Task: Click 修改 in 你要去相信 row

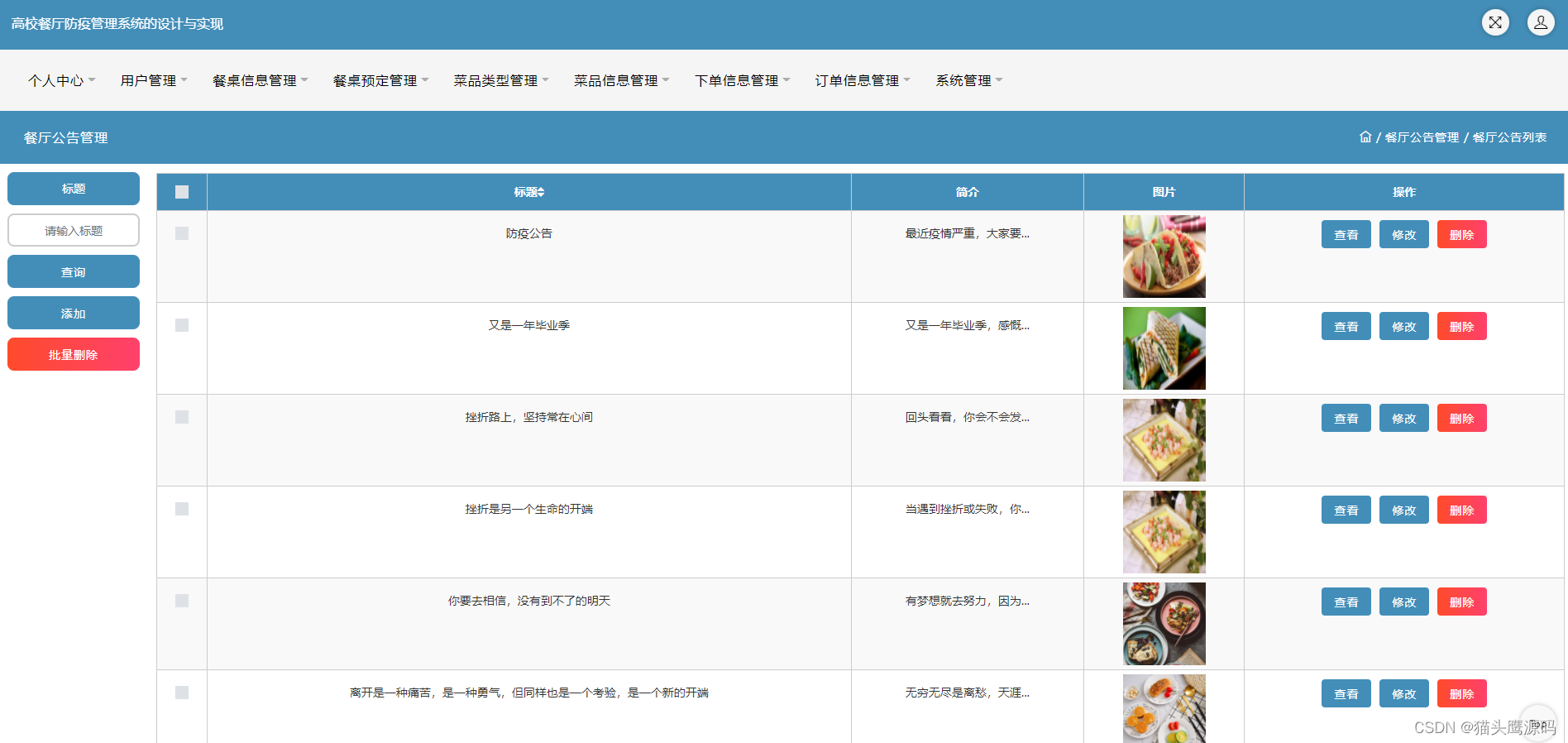Action: click(1404, 602)
